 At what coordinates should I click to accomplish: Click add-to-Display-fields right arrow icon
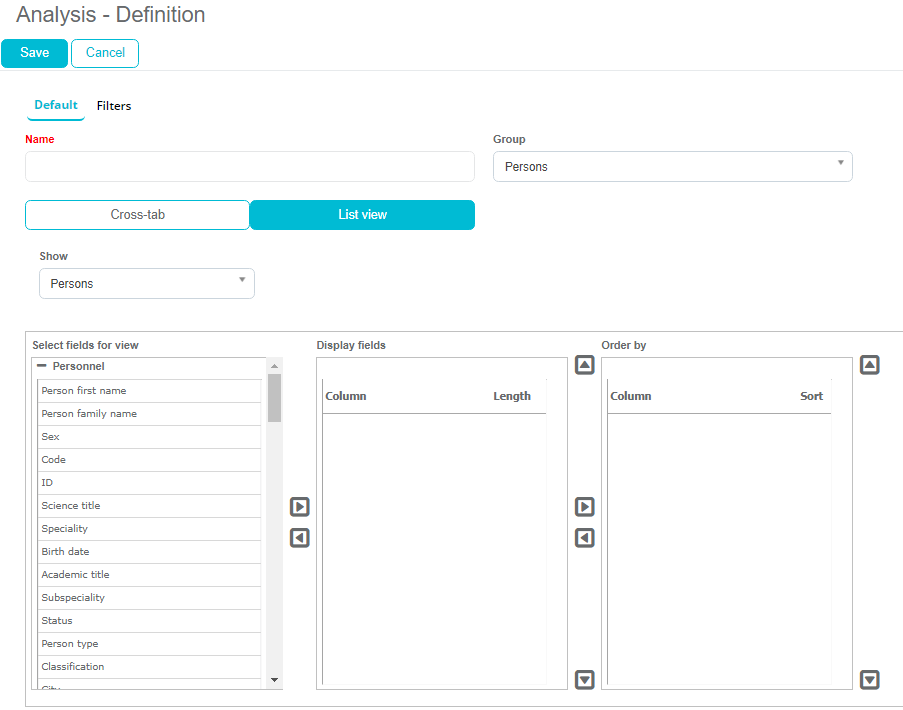[300, 507]
